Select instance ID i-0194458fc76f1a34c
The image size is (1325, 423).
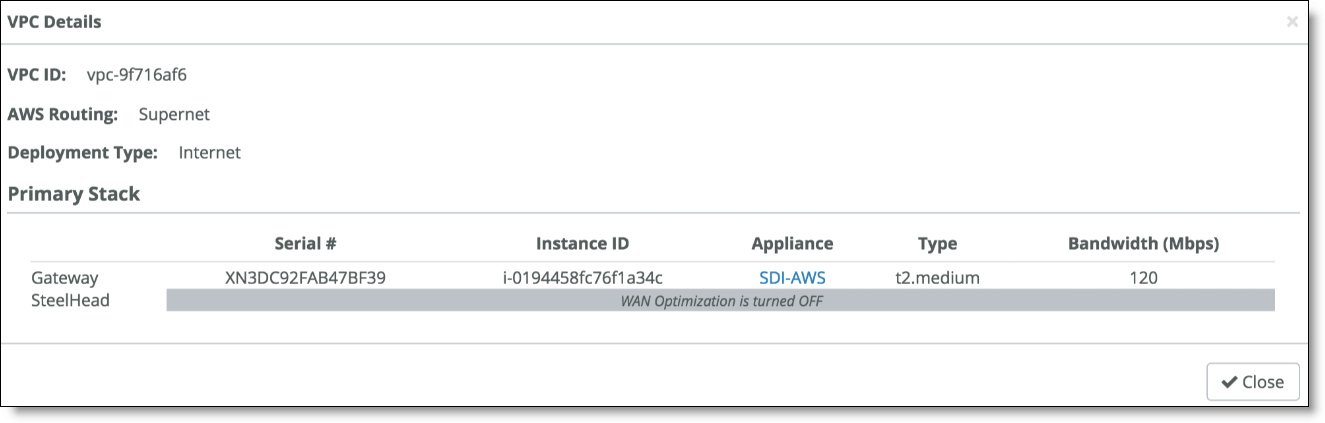pyautogui.click(x=583, y=278)
